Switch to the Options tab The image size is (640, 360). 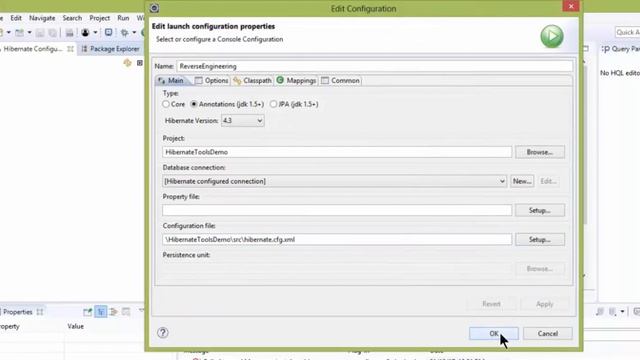211,80
